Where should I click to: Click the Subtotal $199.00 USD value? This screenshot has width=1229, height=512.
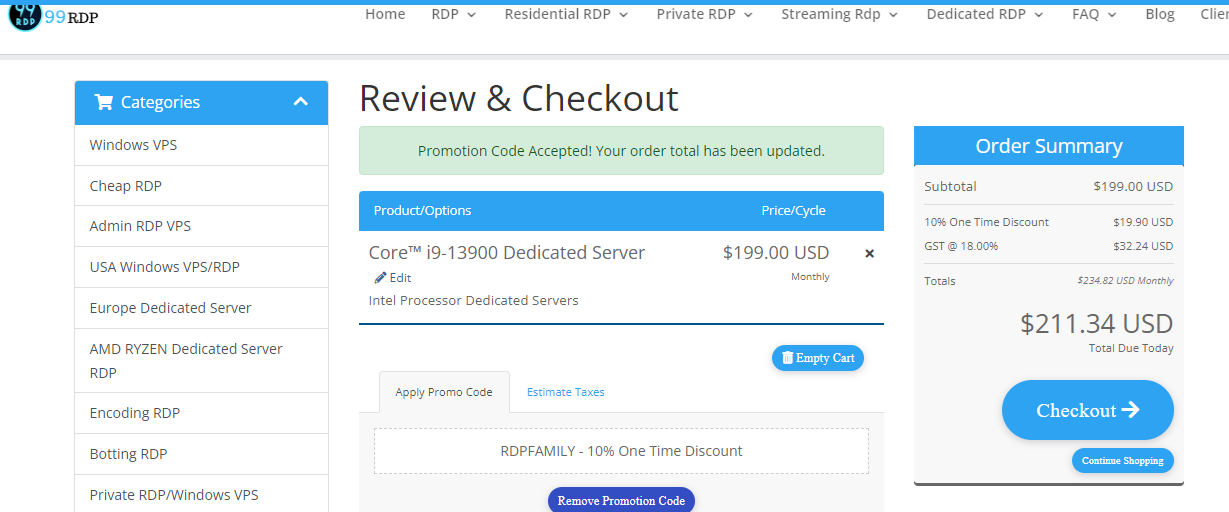click(x=1133, y=186)
